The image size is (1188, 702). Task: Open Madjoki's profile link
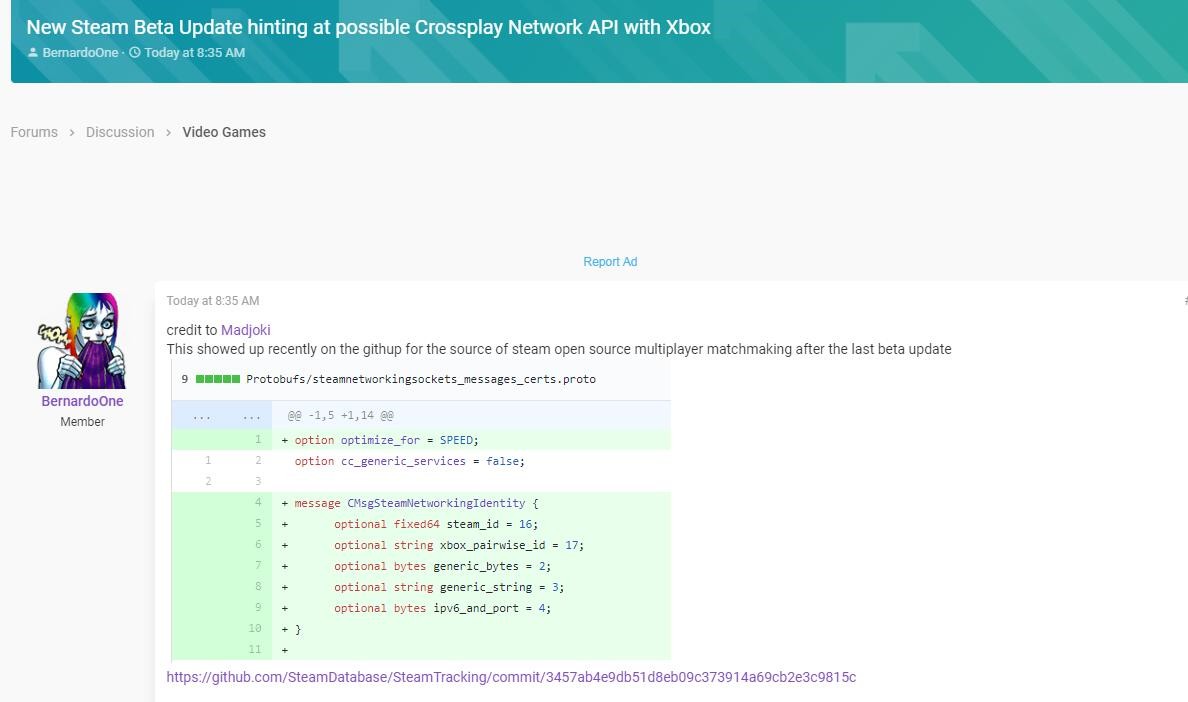point(245,330)
